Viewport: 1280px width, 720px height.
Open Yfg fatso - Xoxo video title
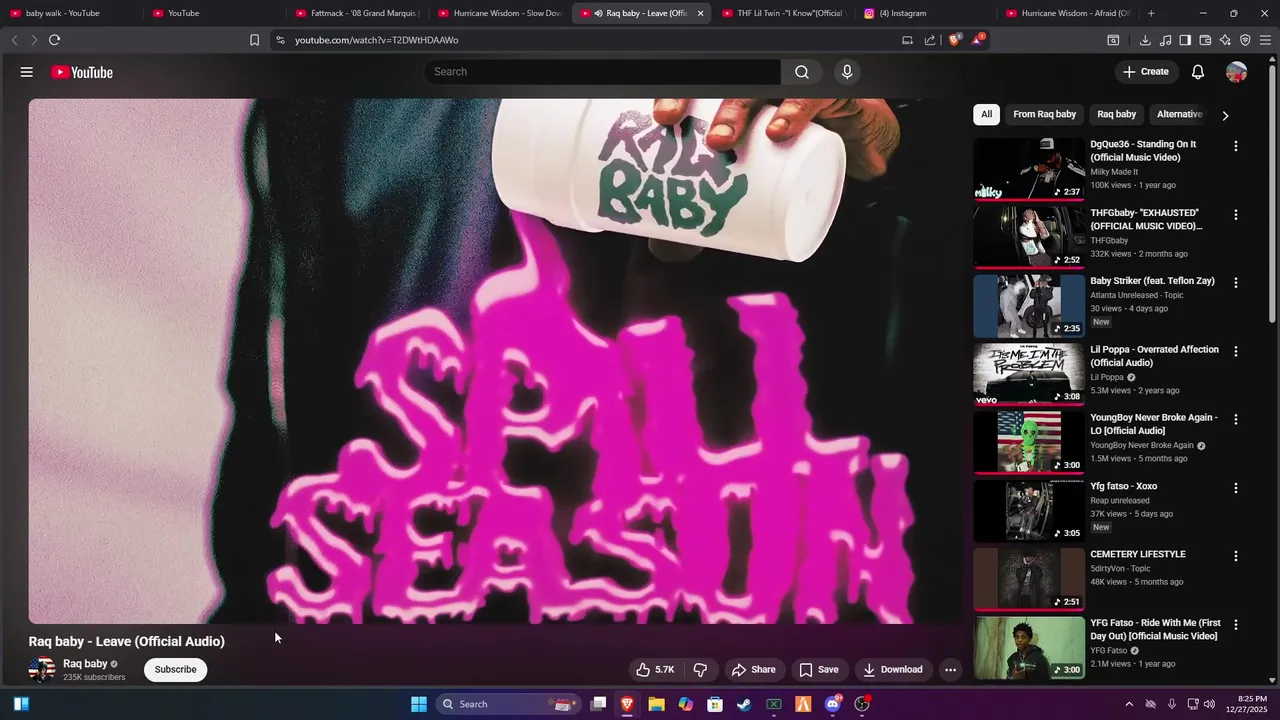click(x=1123, y=486)
